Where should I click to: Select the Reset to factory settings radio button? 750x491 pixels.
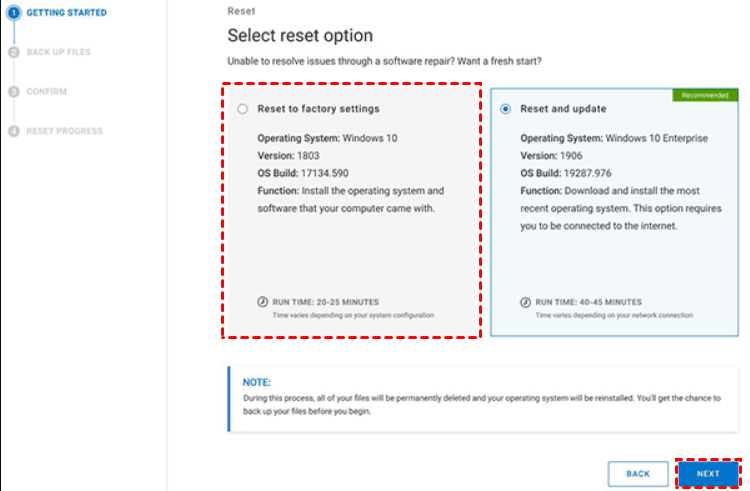[243, 109]
